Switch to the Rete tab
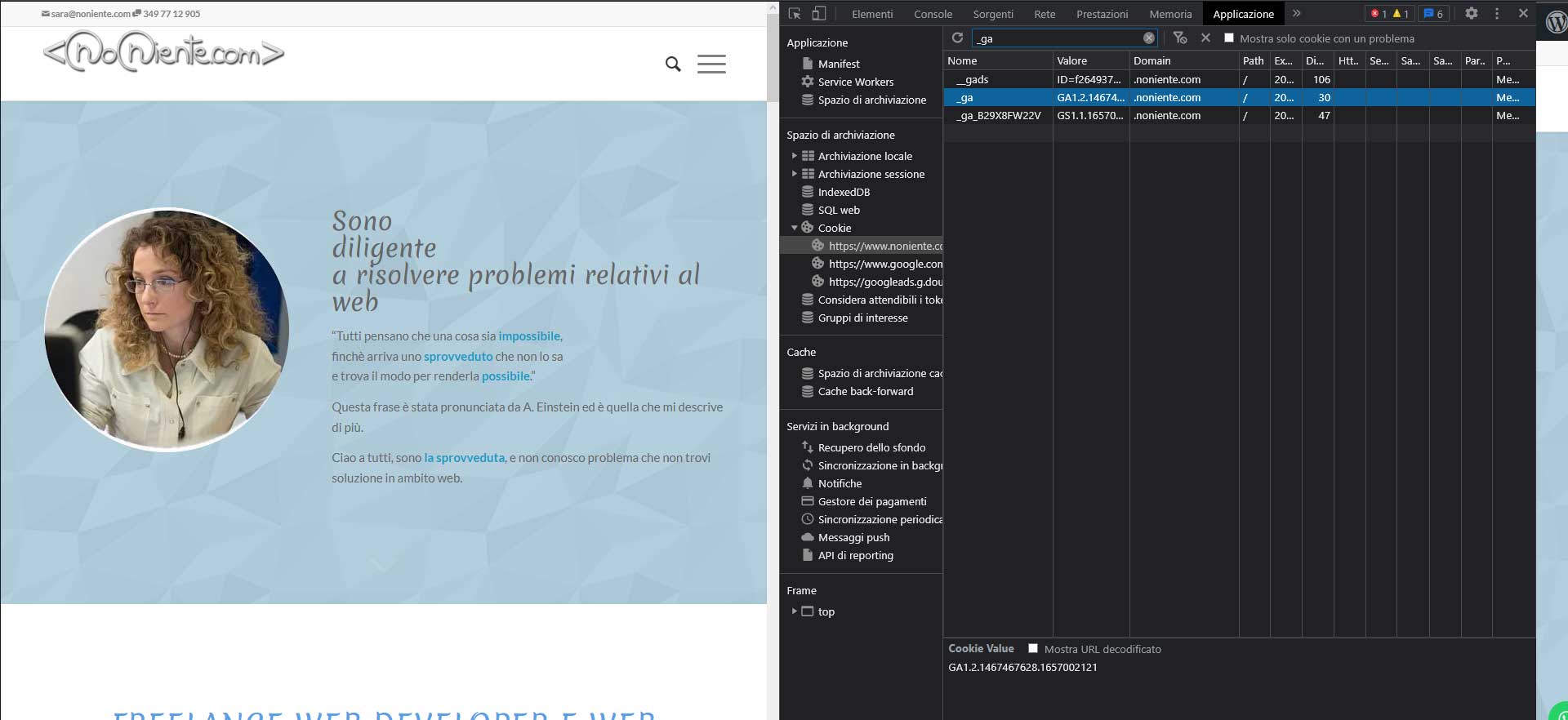The height and width of the screenshot is (720, 1568). click(1045, 14)
